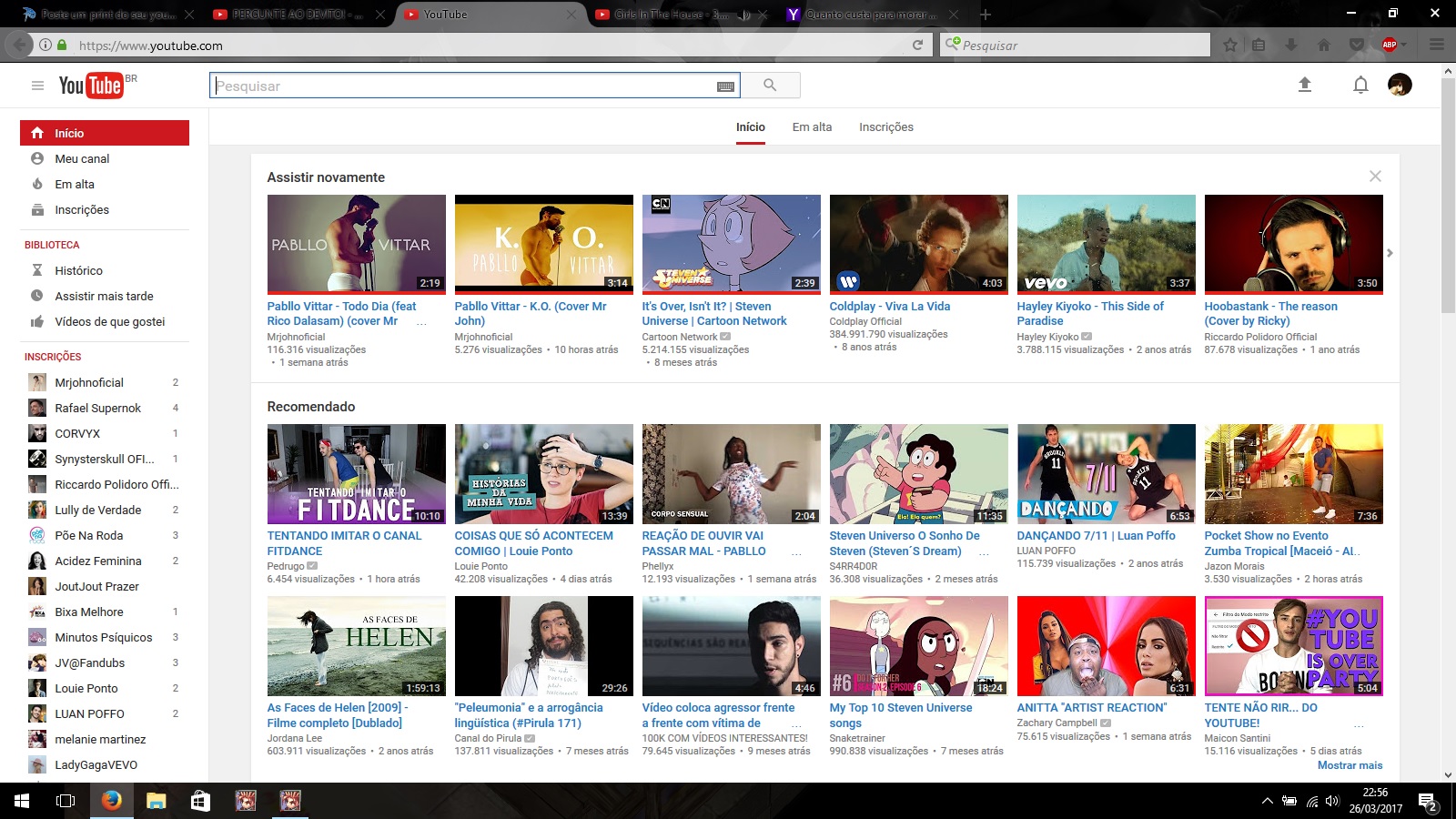Image resolution: width=1456 pixels, height=819 pixels.
Task: Select Início in the sidebar
Action: click(x=105, y=133)
